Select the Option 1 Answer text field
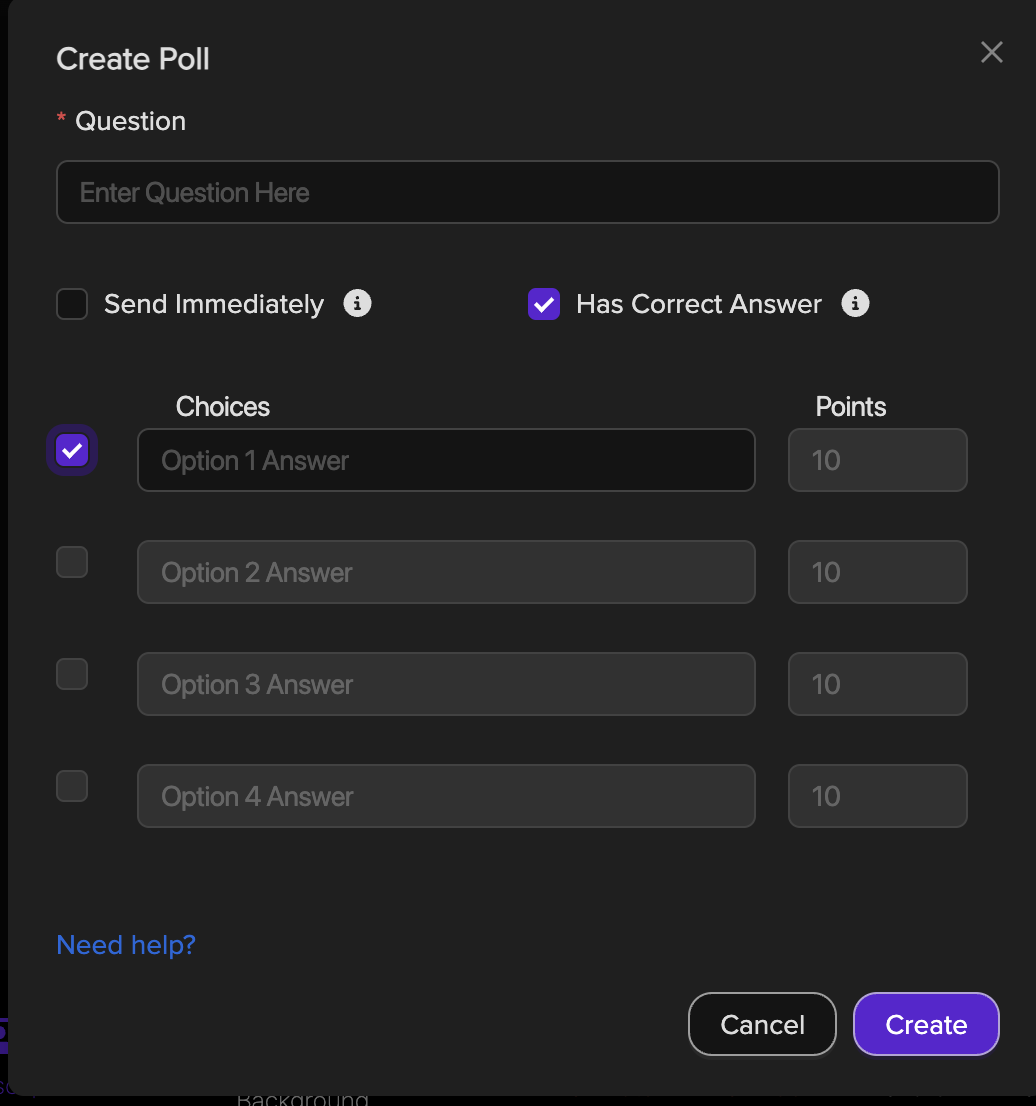The height and width of the screenshot is (1106, 1036). click(x=446, y=460)
